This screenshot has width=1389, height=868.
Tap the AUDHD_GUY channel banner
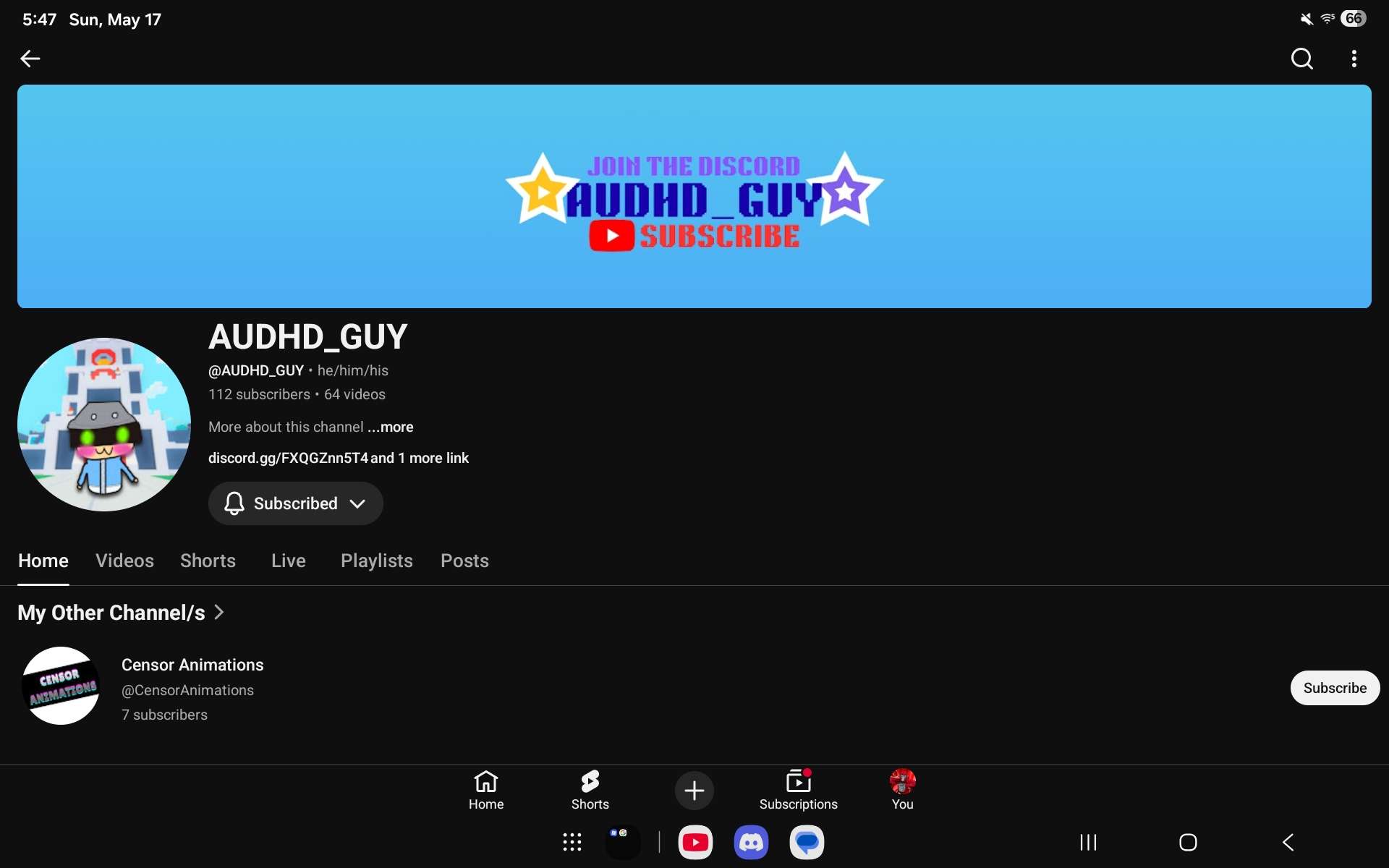click(x=694, y=196)
